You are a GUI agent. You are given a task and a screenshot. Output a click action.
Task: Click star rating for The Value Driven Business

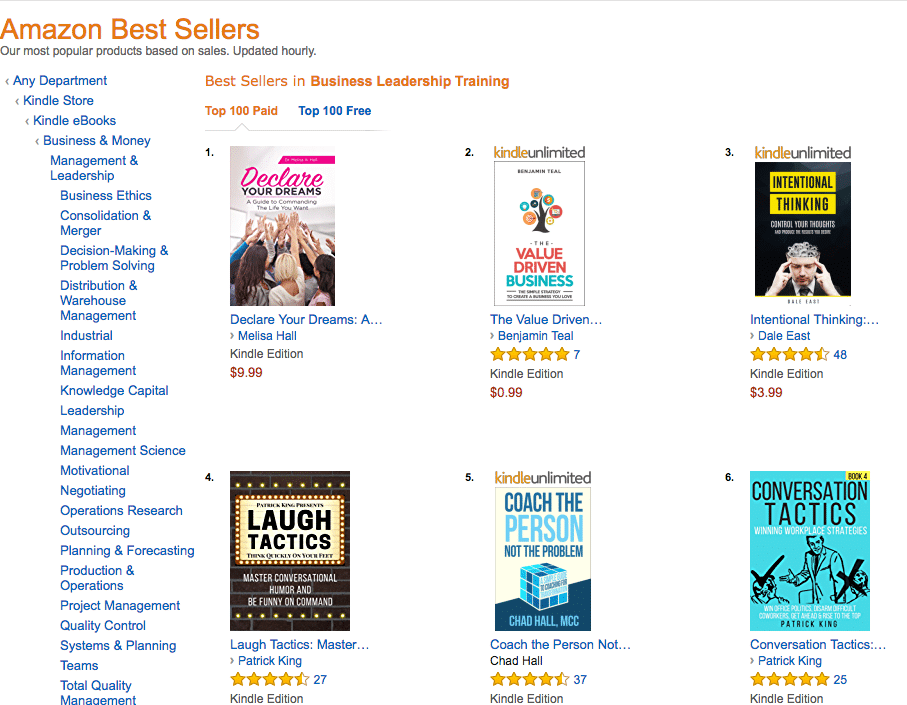tap(529, 355)
